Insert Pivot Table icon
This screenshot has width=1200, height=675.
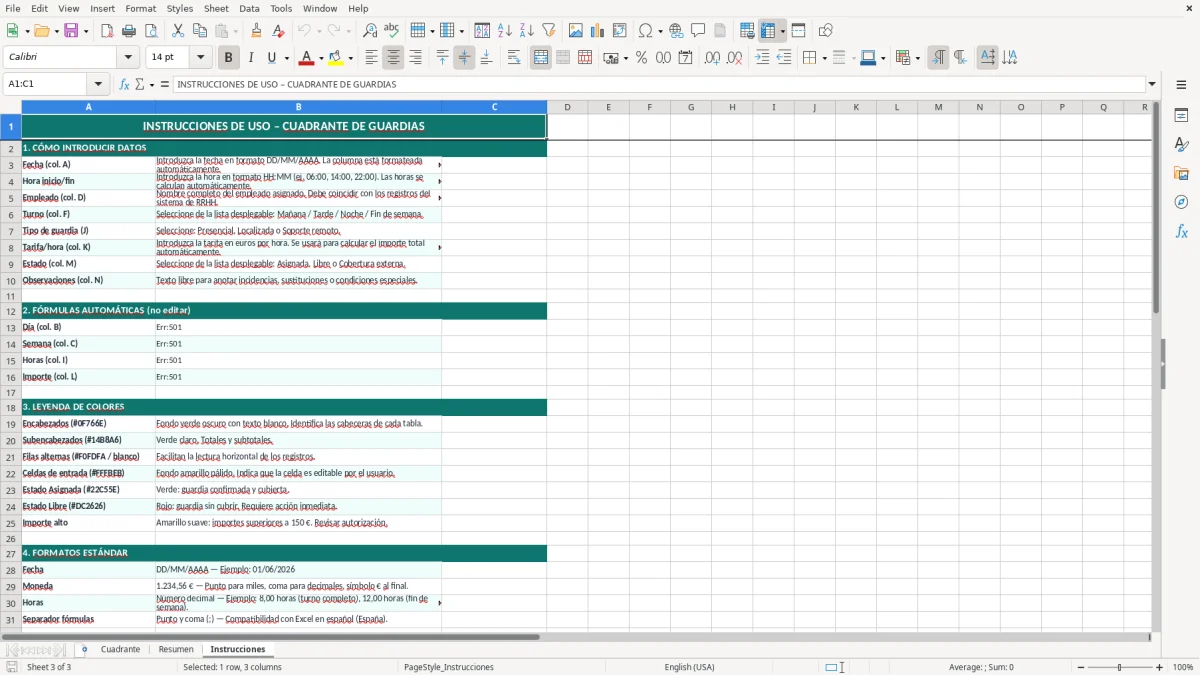(619, 31)
